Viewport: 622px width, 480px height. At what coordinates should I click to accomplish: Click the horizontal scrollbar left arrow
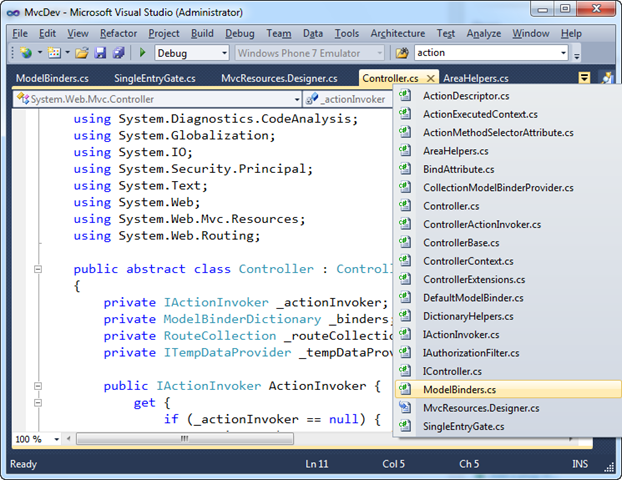[x=69, y=439]
